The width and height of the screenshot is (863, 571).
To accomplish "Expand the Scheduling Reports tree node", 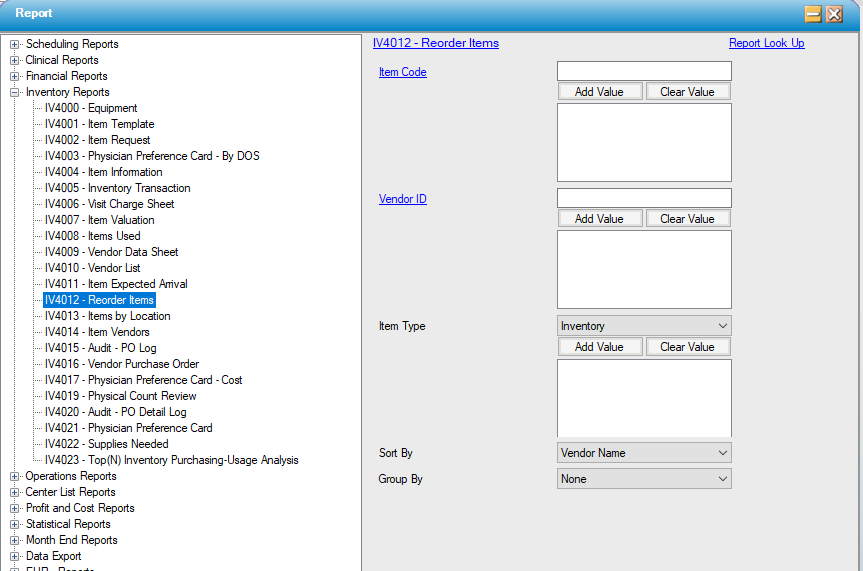I will (x=15, y=44).
